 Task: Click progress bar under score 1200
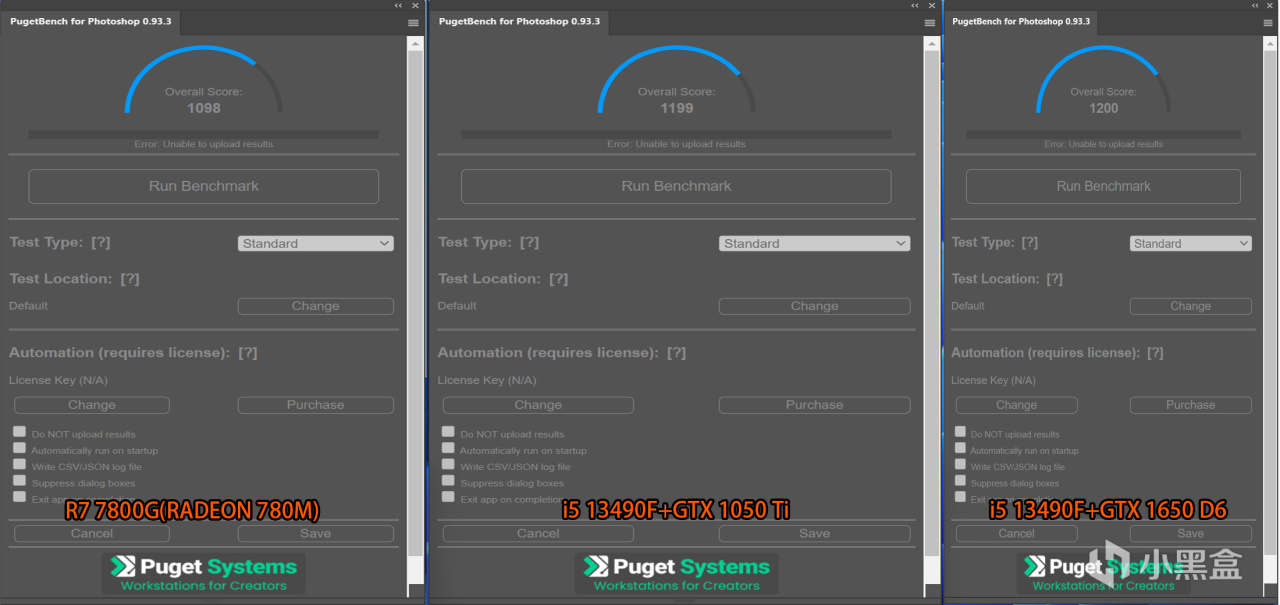pos(1103,134)
